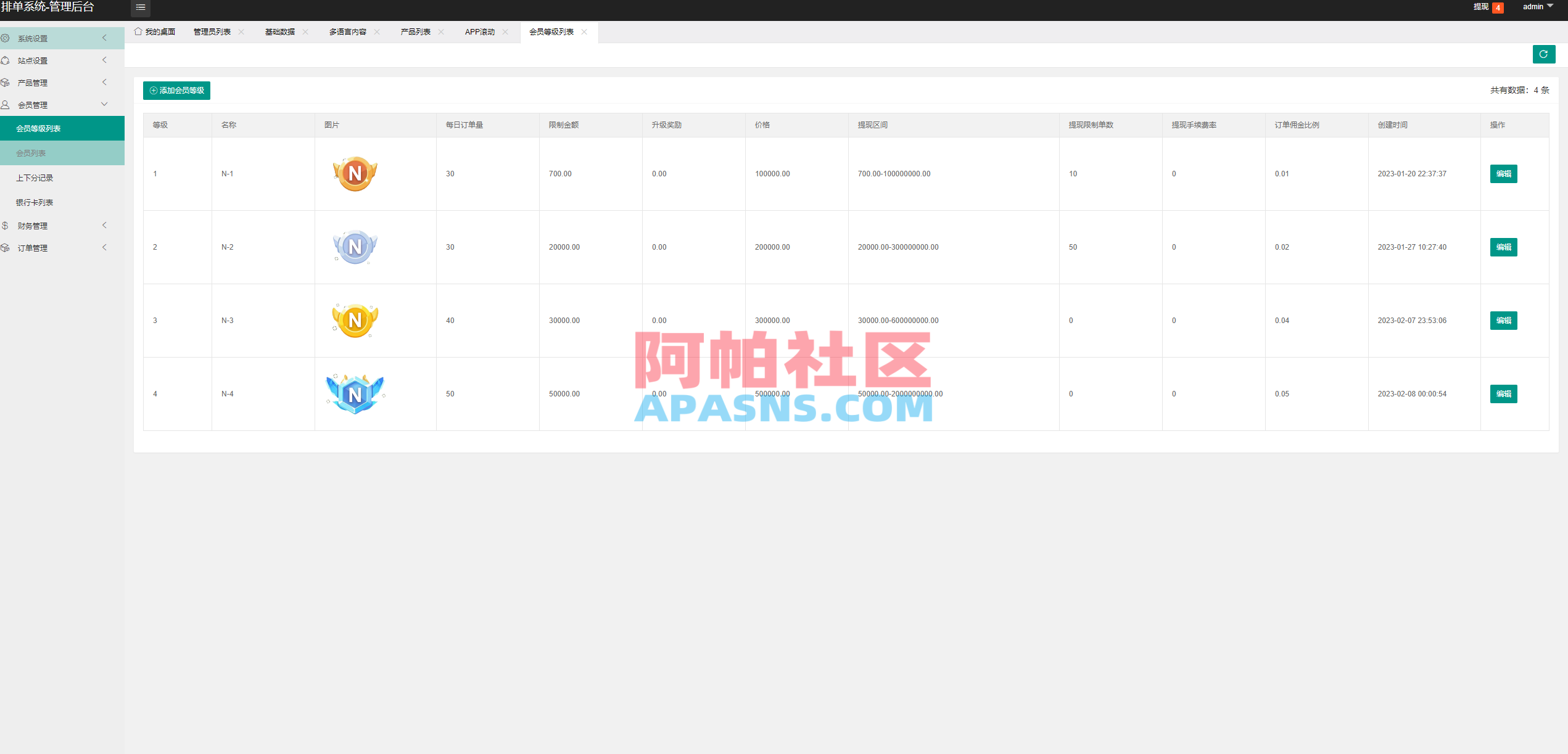Viewport: 1568px width, 754px height.
Task: Click the close X on APP滚动 tab
Action: (505, 32)
